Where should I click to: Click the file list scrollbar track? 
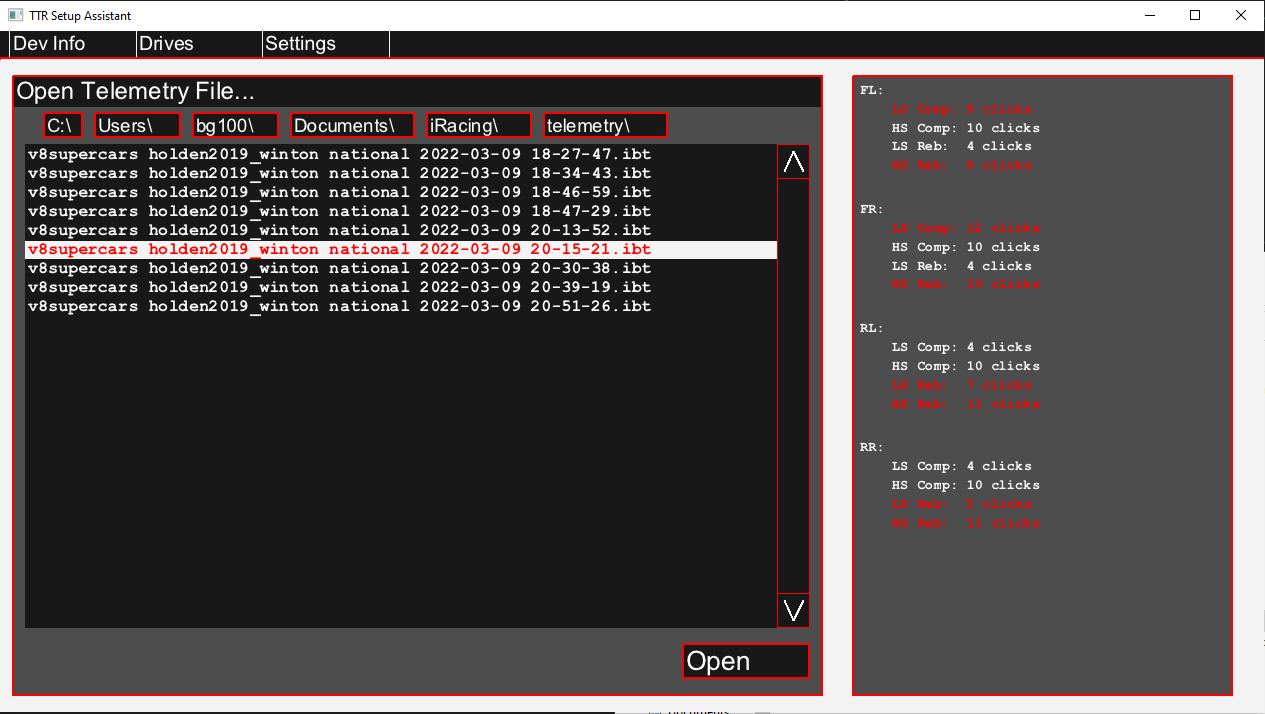pos(793,385)
